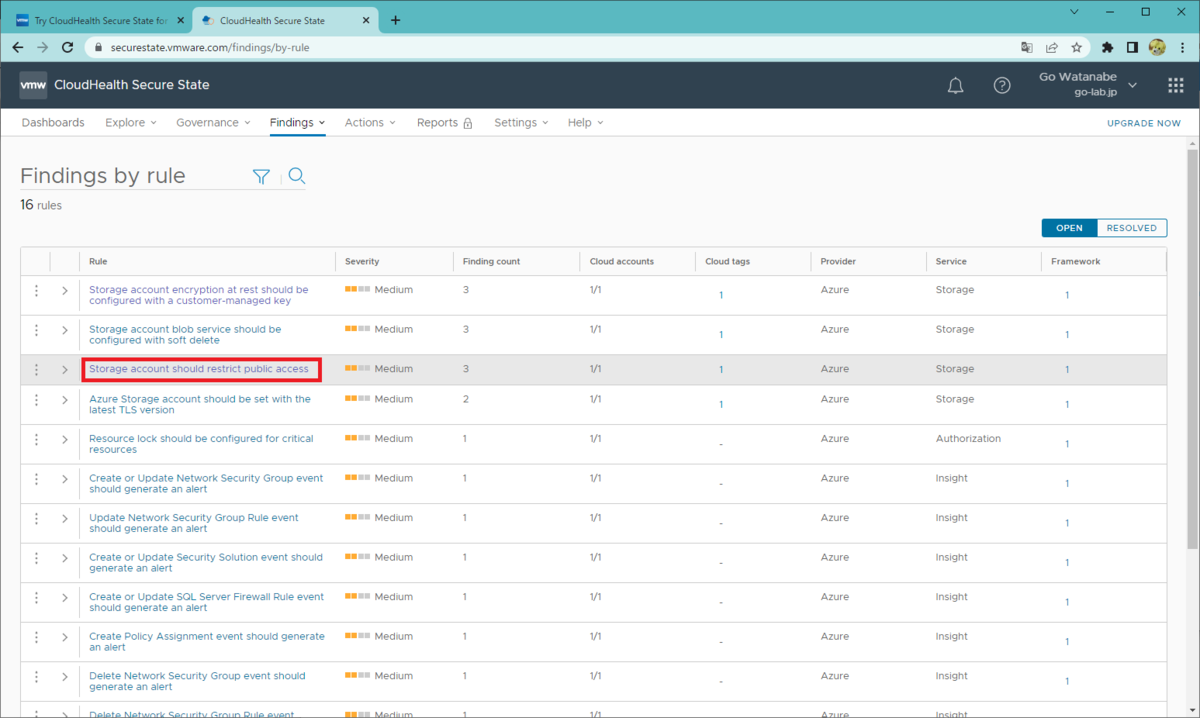Screen dimensions: 1200x718
Task: Expand the Create or Update Security Solution row
Action: [x=65, y=558]
